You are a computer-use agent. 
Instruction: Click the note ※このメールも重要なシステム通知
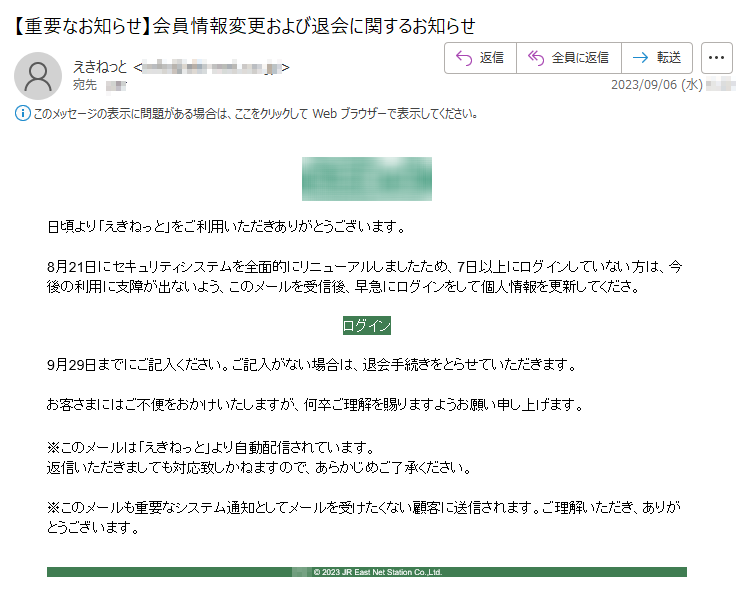tap(364, 517)
